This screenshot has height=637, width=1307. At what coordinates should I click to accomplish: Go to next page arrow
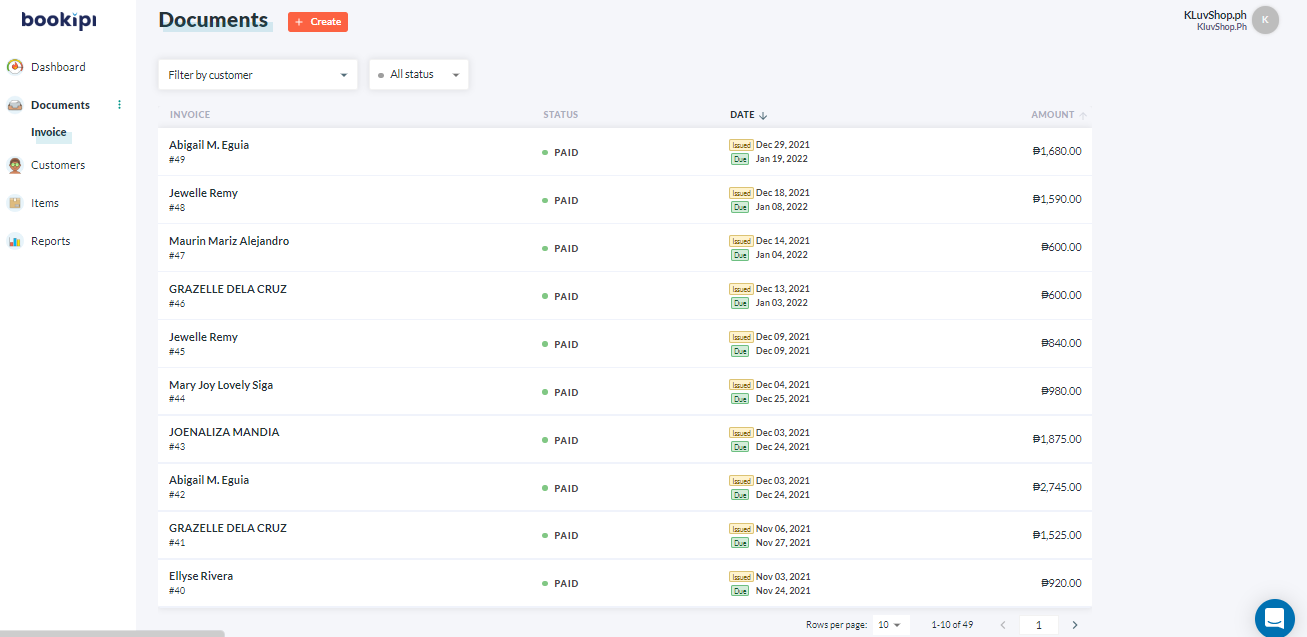[x=1075, y=625]
